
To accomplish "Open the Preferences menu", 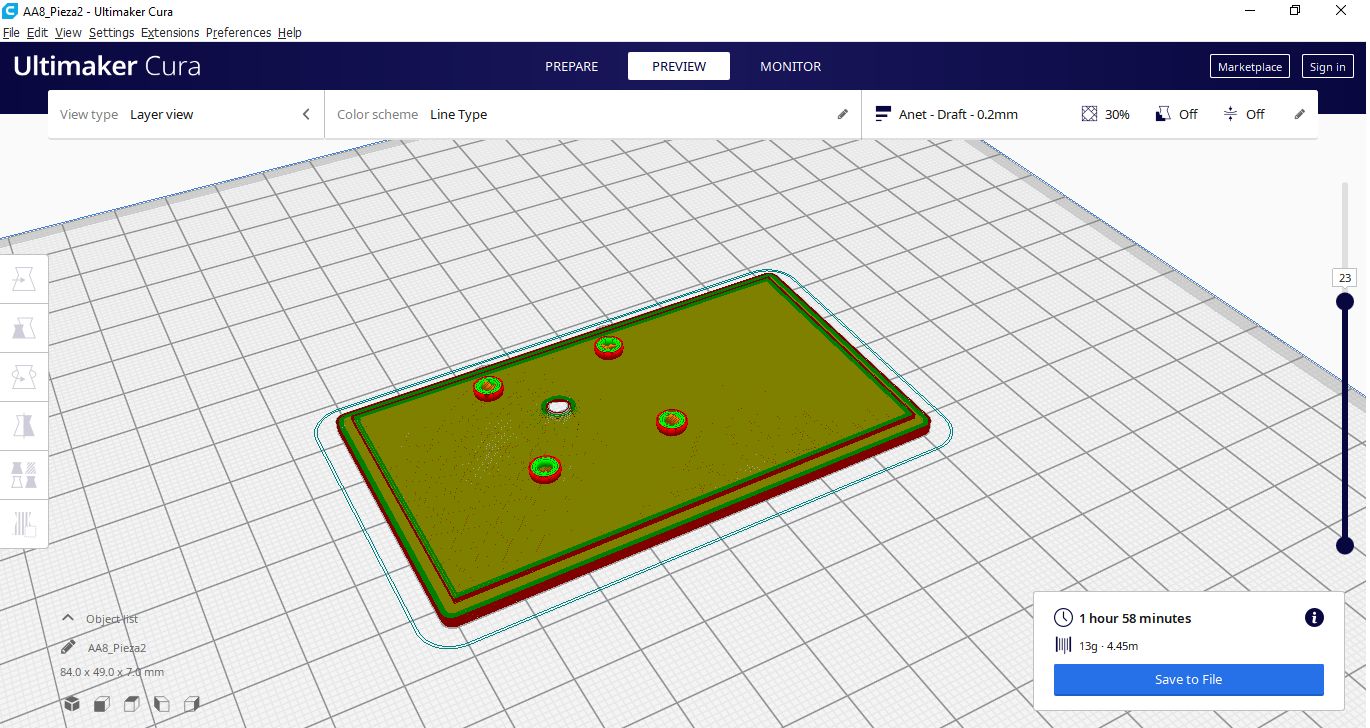I will (238, 32).
